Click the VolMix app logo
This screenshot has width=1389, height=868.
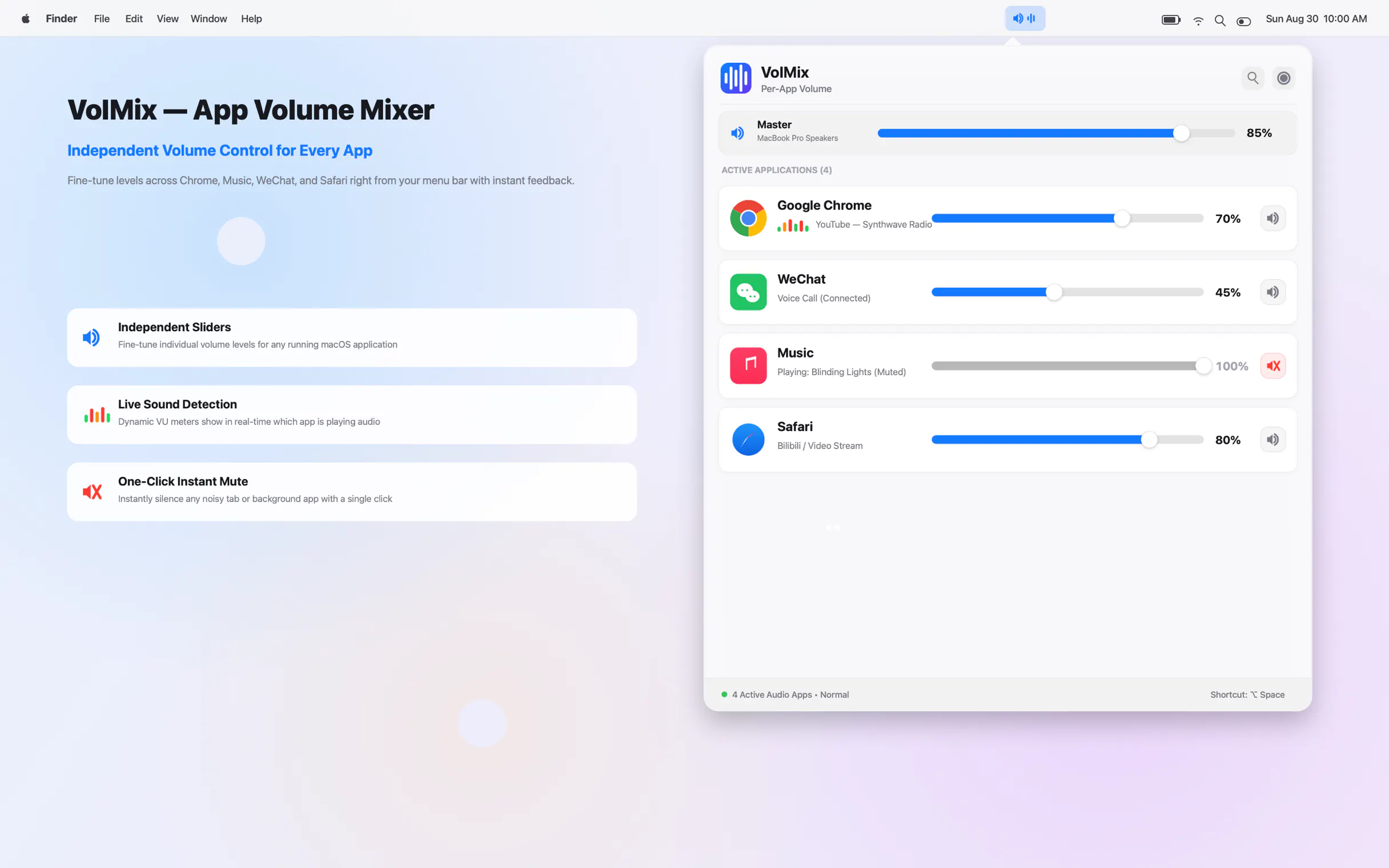click(x=736, y=78)
